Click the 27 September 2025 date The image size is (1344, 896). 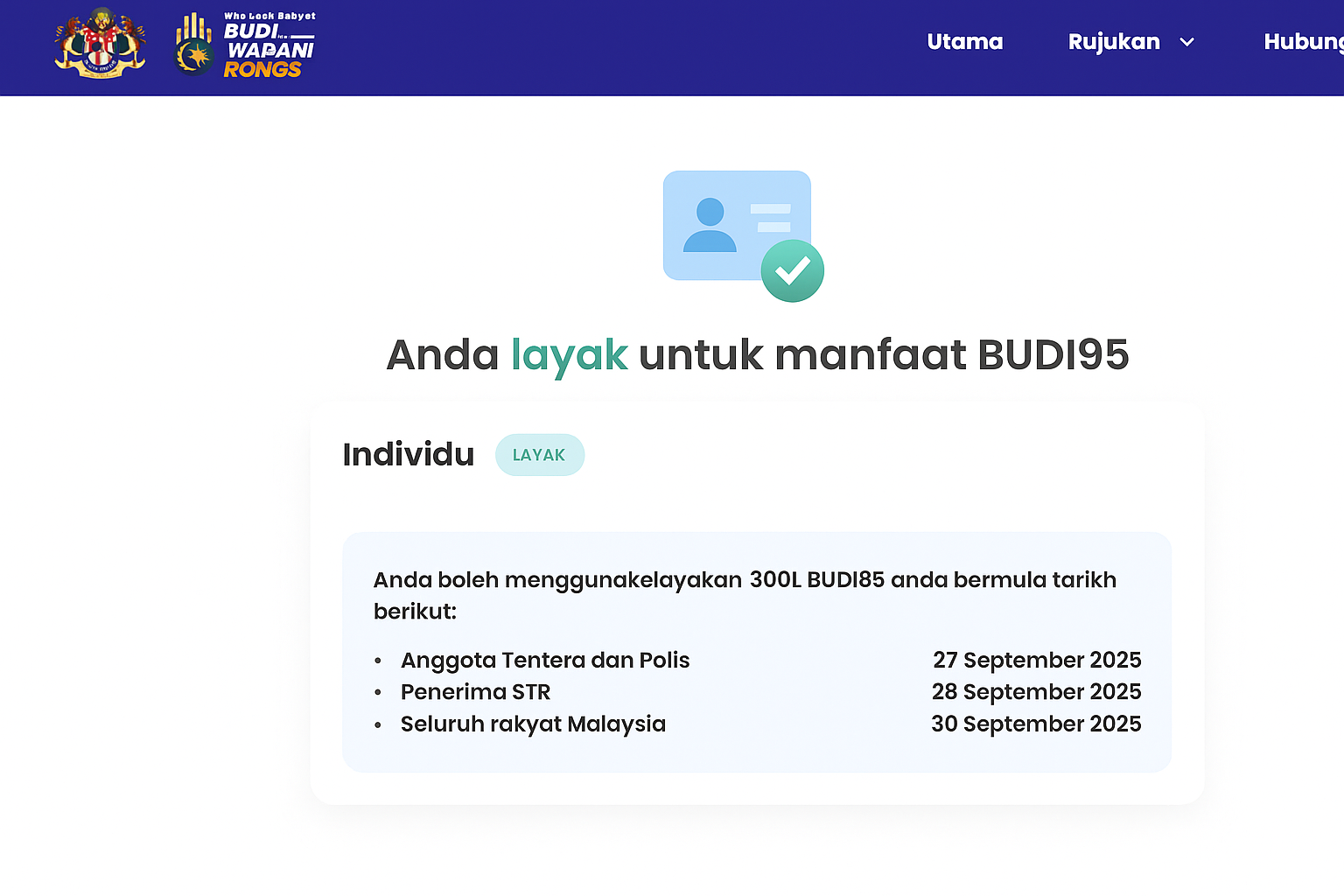(1036, 660)
